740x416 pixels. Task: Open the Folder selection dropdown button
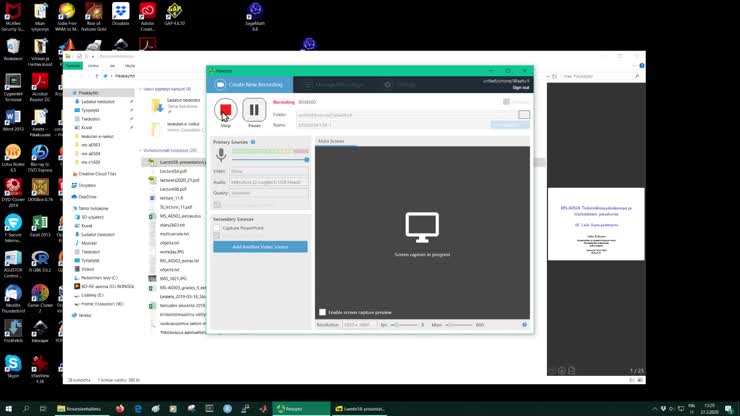(x=524, y=115)
